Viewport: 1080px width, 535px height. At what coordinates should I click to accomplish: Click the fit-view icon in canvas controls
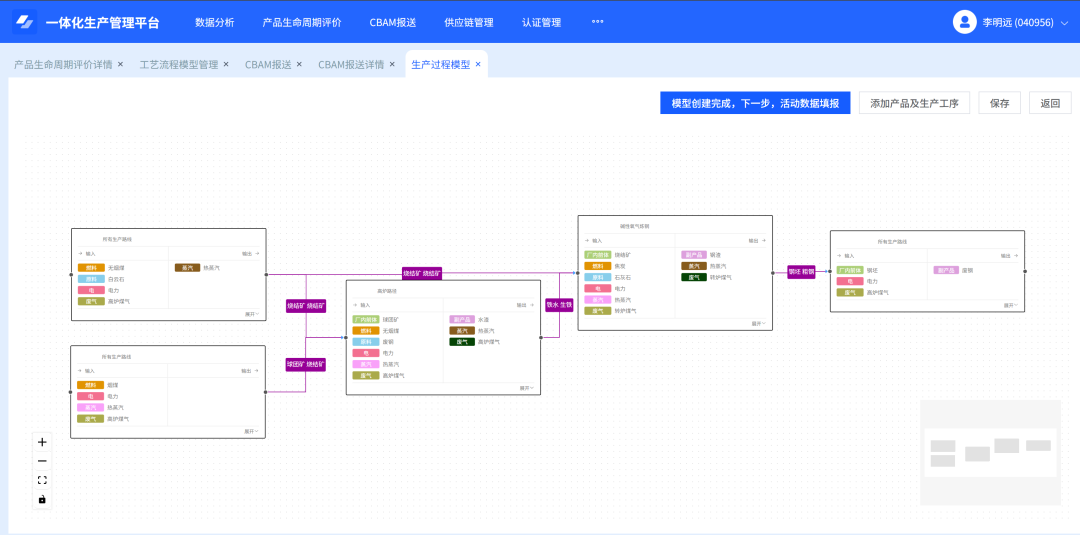[x=42, y=480]
